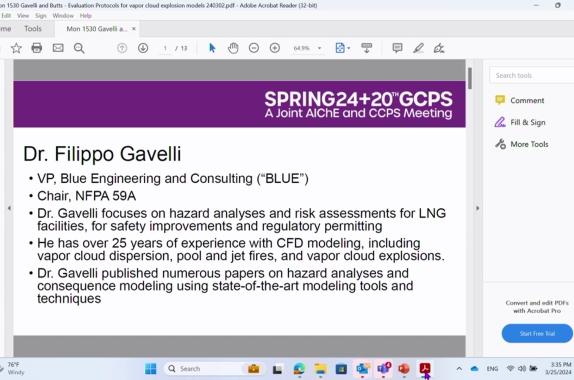Open Microsoft Edge from taskbar

click(x=299, y=369)
